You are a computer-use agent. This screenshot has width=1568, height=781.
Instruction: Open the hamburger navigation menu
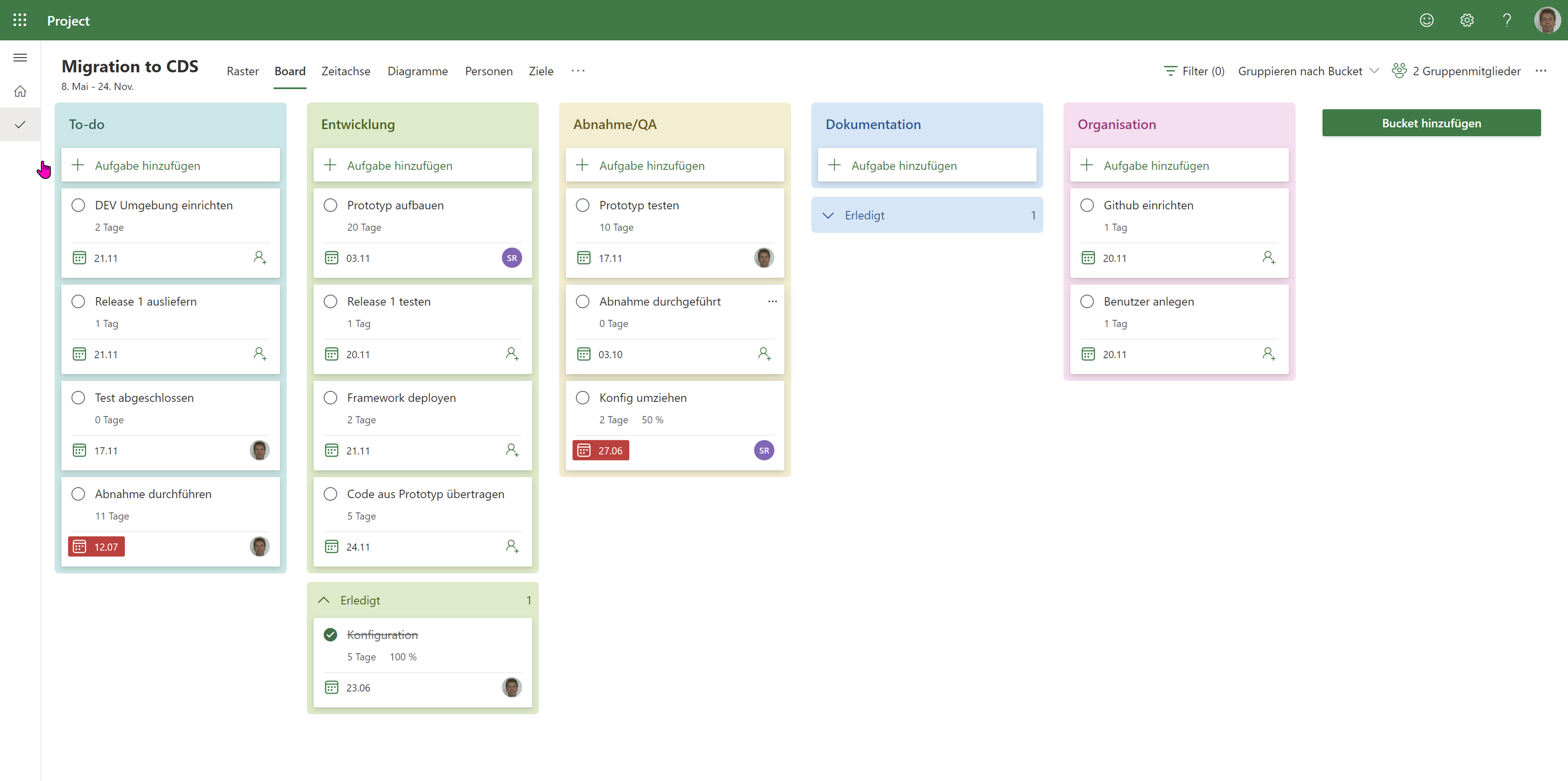pyautogui.click(x=20, y=58)
